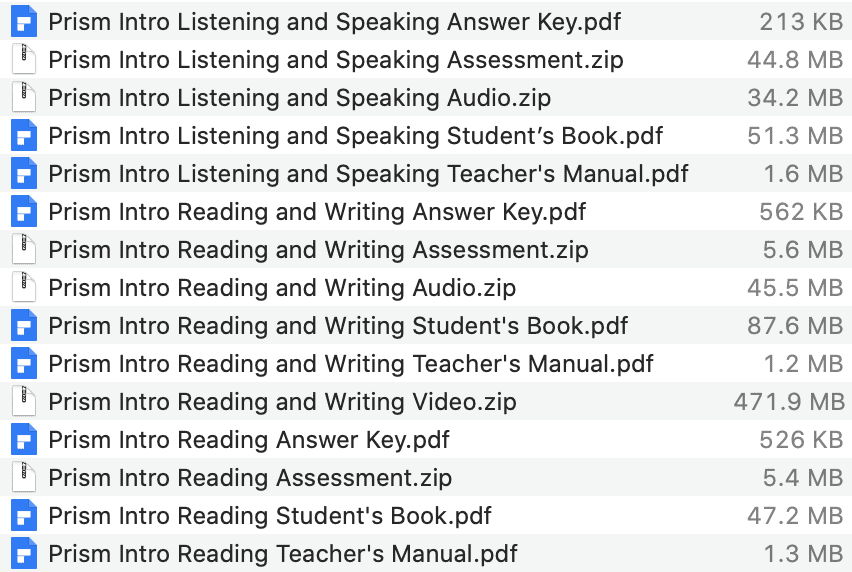
Task: Select Prism Intro Reading Student's Book.pdf file
Action: [x=270, y=516]
